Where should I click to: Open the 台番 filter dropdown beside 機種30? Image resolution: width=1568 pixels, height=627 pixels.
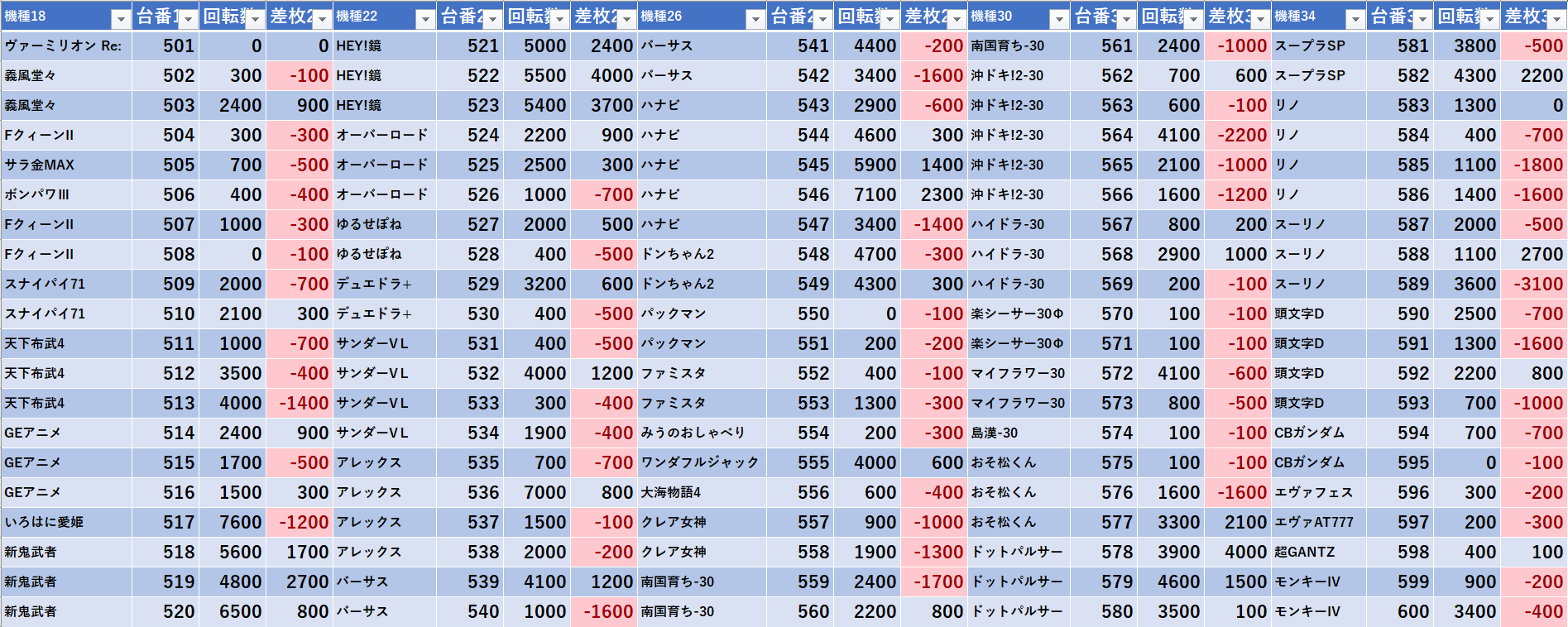[x=1127, y=19]
